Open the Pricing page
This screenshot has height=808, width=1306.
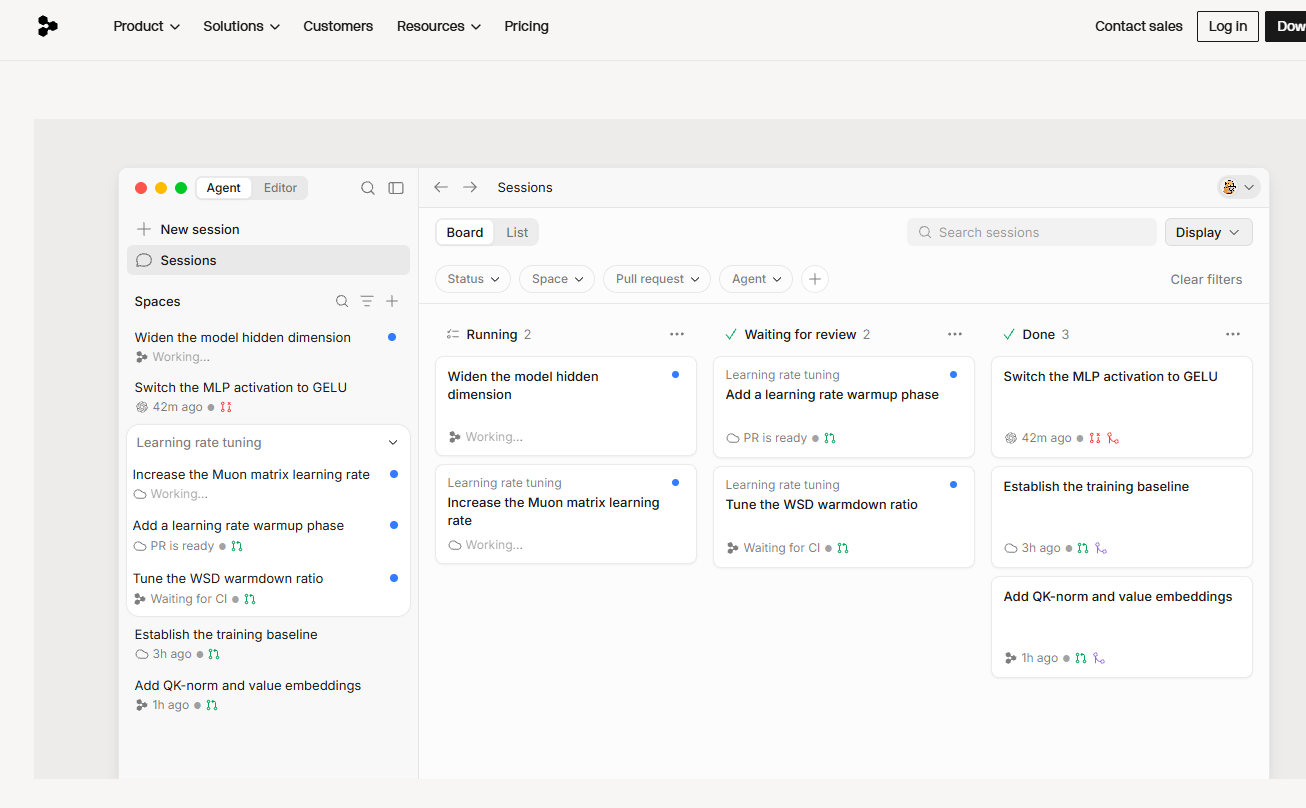(x=527, y=26)
